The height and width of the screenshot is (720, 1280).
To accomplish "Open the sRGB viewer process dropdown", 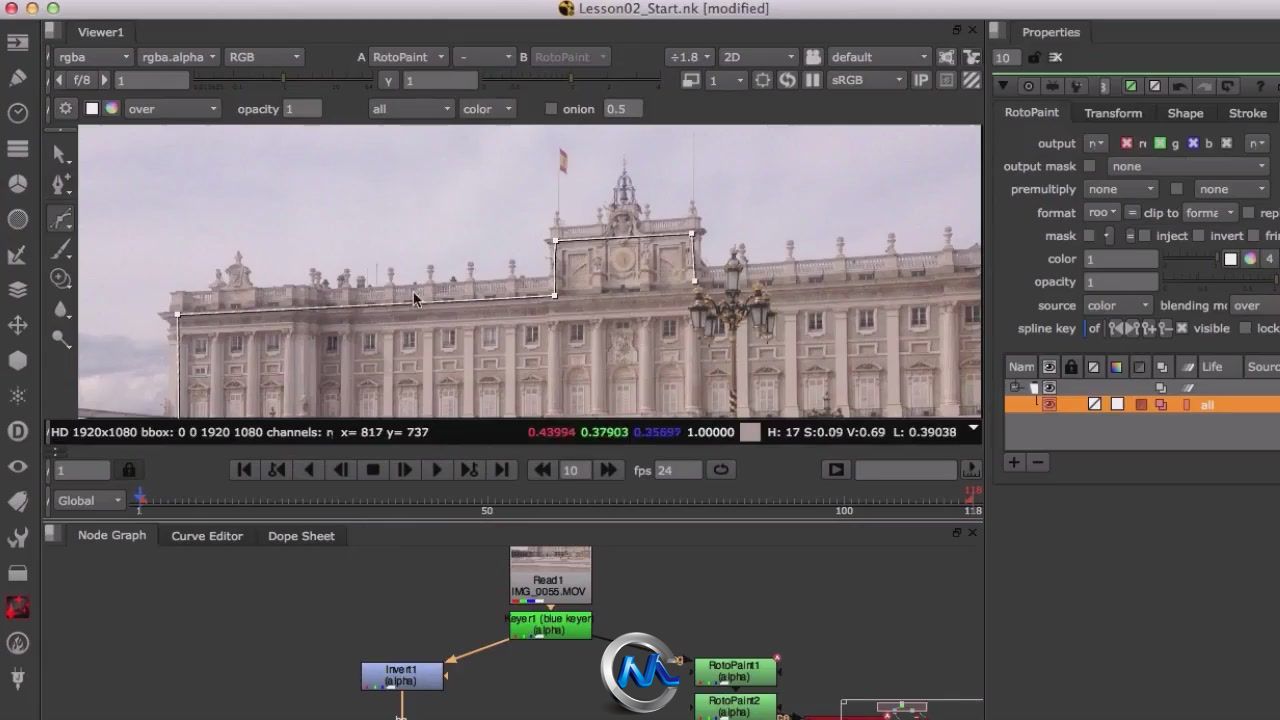I will [x=866, y=80].
